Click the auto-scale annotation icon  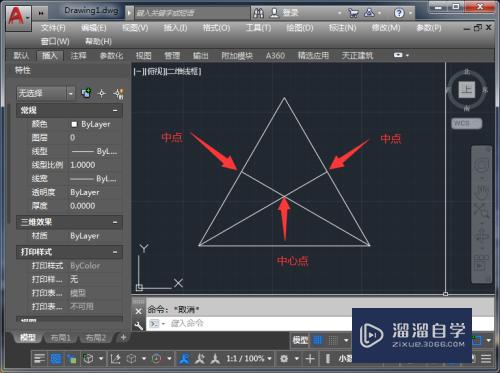click(x=200, y=359)
